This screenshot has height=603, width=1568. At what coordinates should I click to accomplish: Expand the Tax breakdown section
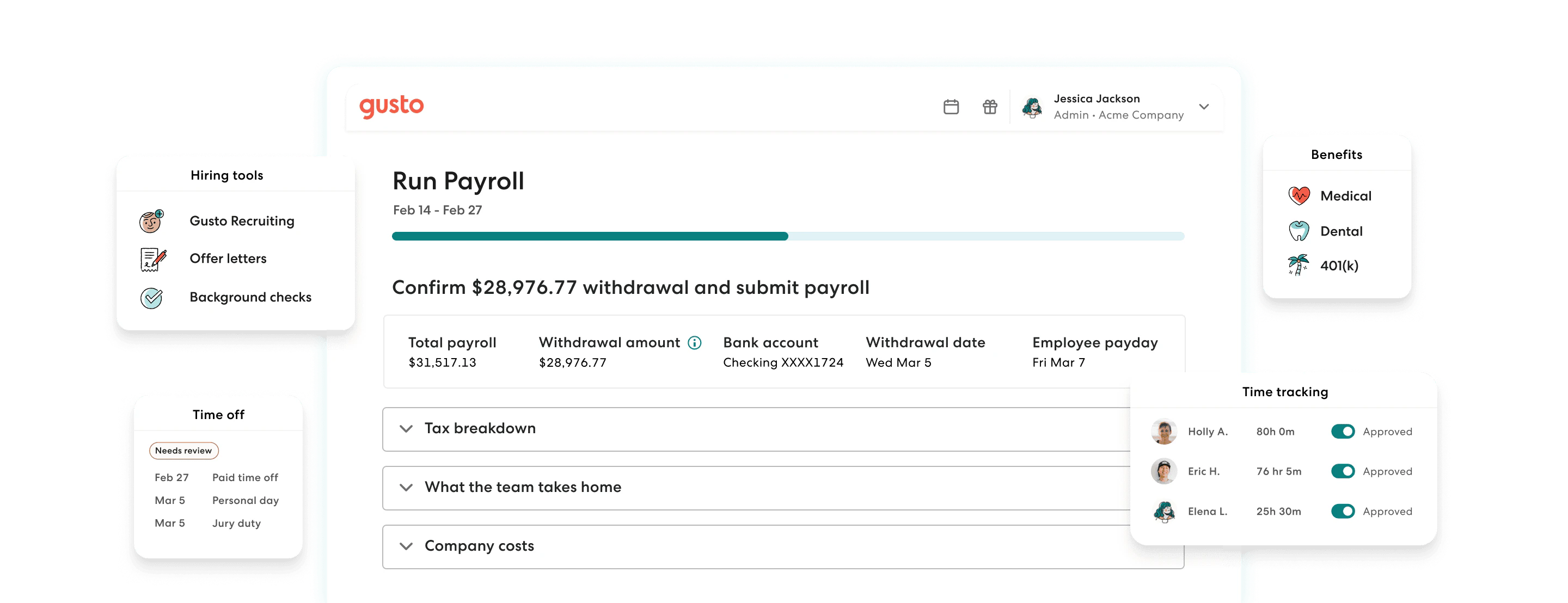point(757,429)
